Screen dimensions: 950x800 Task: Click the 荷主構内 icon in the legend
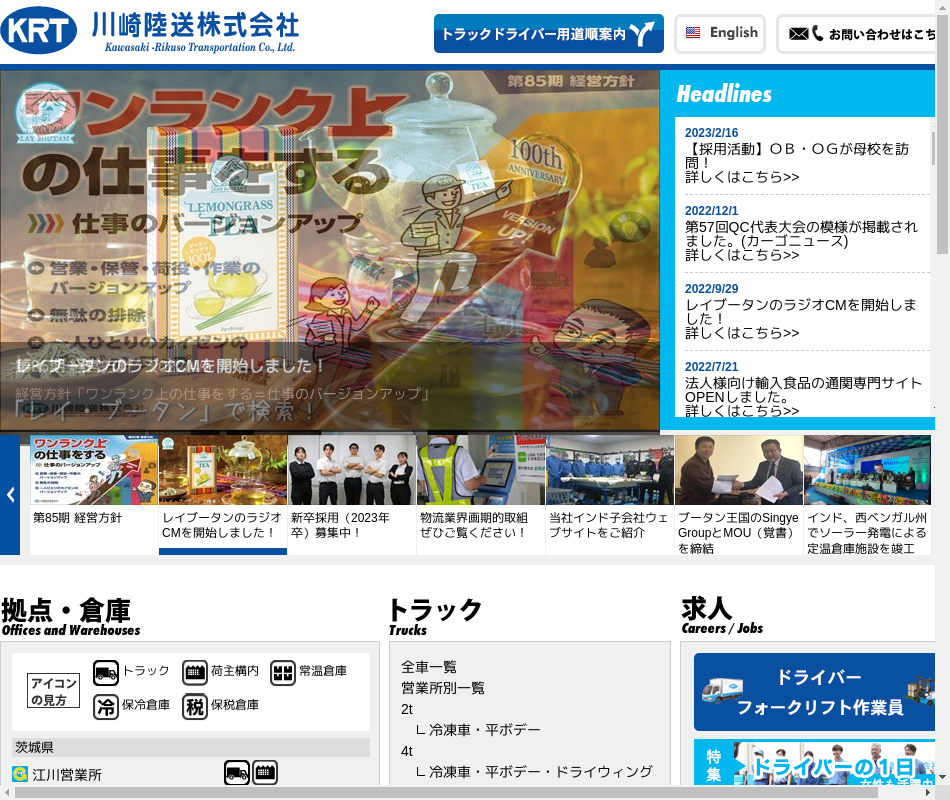194,673
